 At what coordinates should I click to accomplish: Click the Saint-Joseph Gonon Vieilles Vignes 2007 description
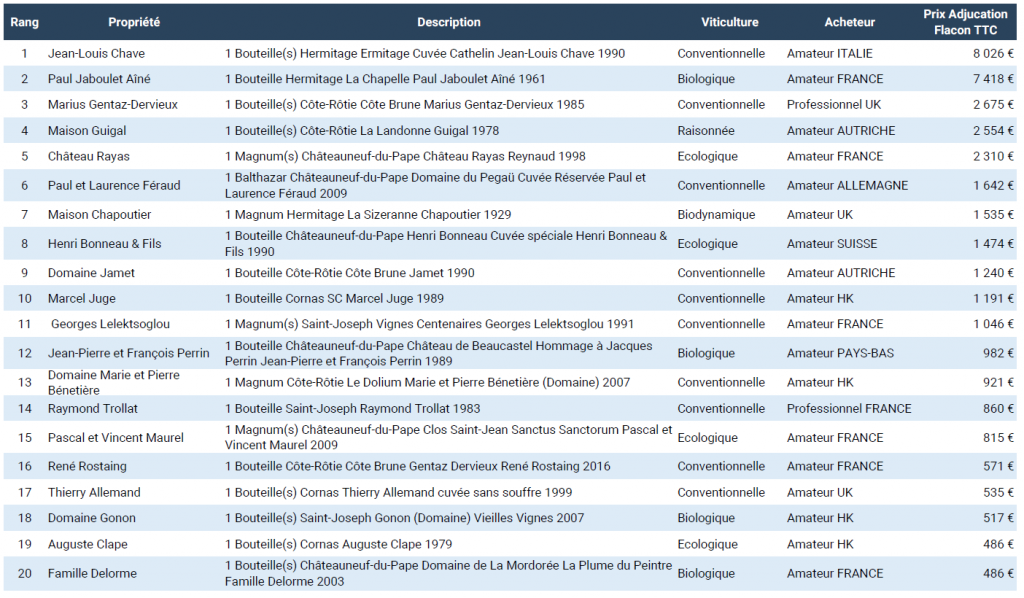click(x=404, y=518)
